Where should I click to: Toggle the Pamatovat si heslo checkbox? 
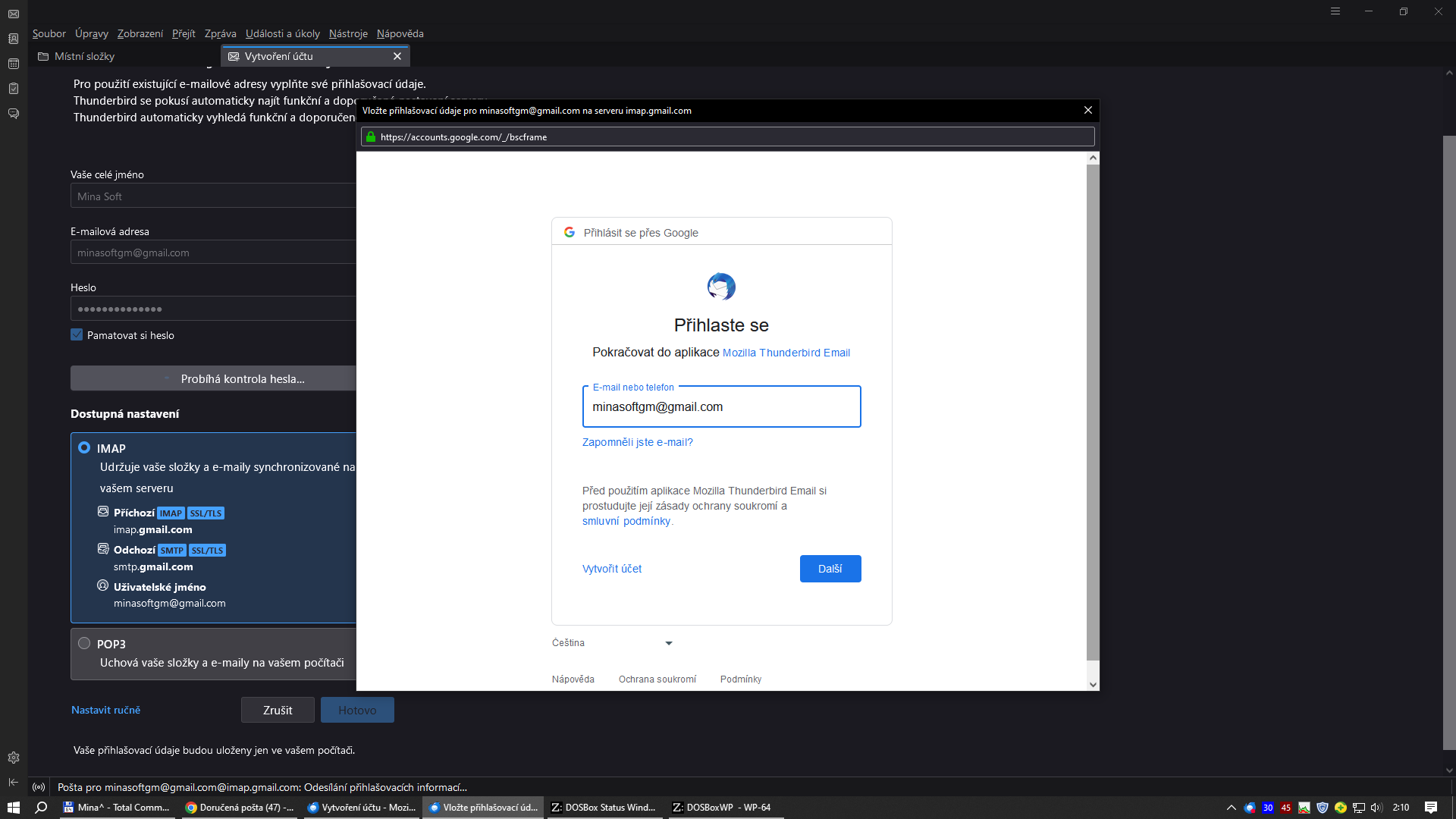(77, 335)
